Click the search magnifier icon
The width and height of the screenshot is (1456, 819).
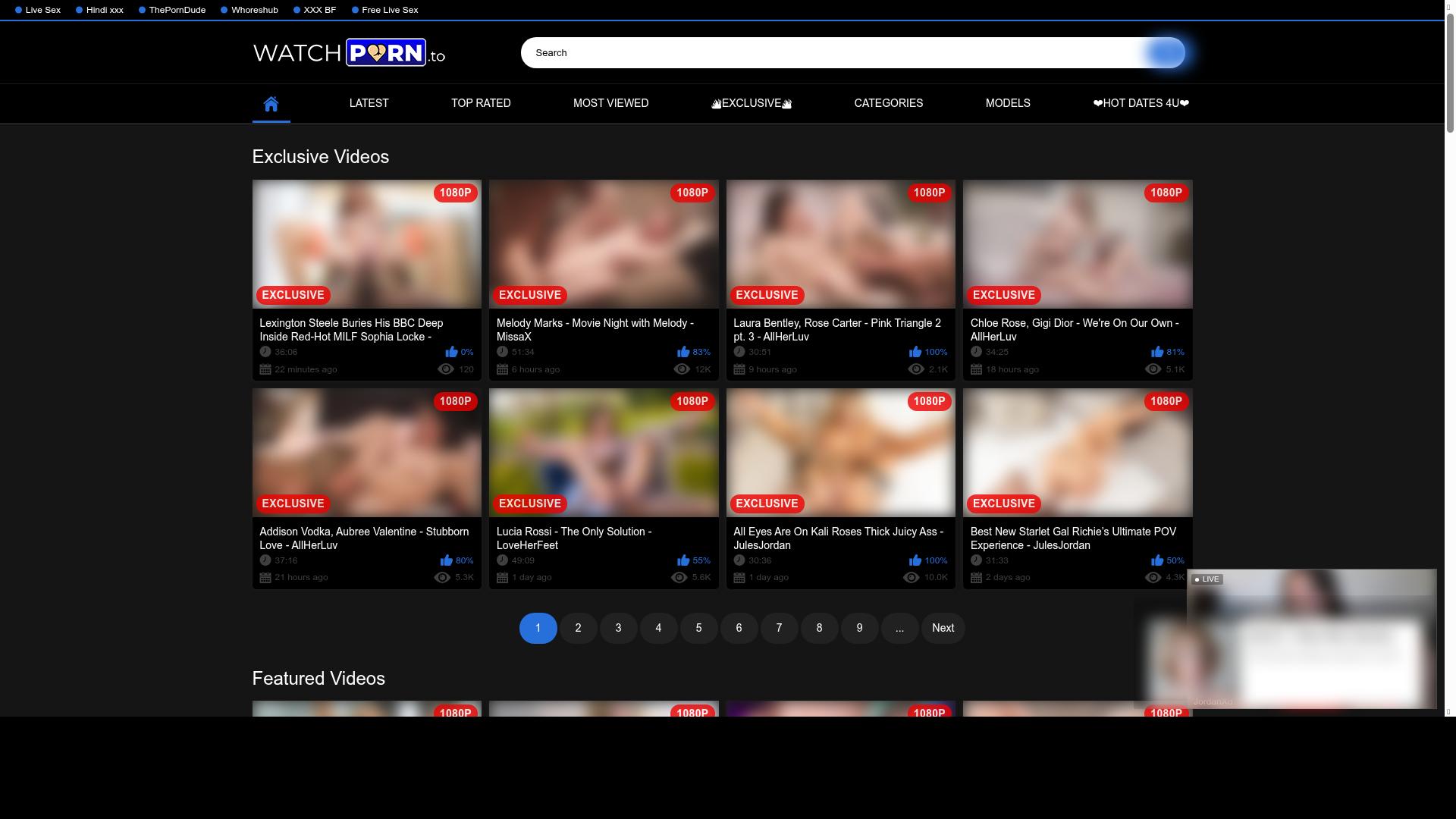[x=1166, y=52]
